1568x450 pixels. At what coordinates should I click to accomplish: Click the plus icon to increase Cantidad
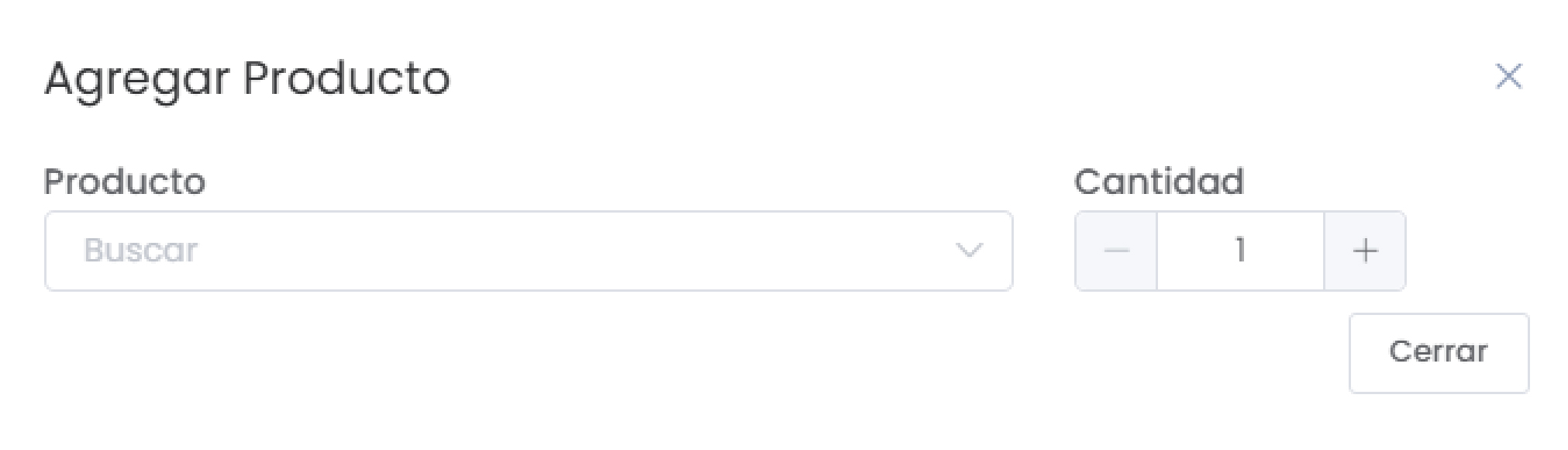click(x=1364, y=251)
